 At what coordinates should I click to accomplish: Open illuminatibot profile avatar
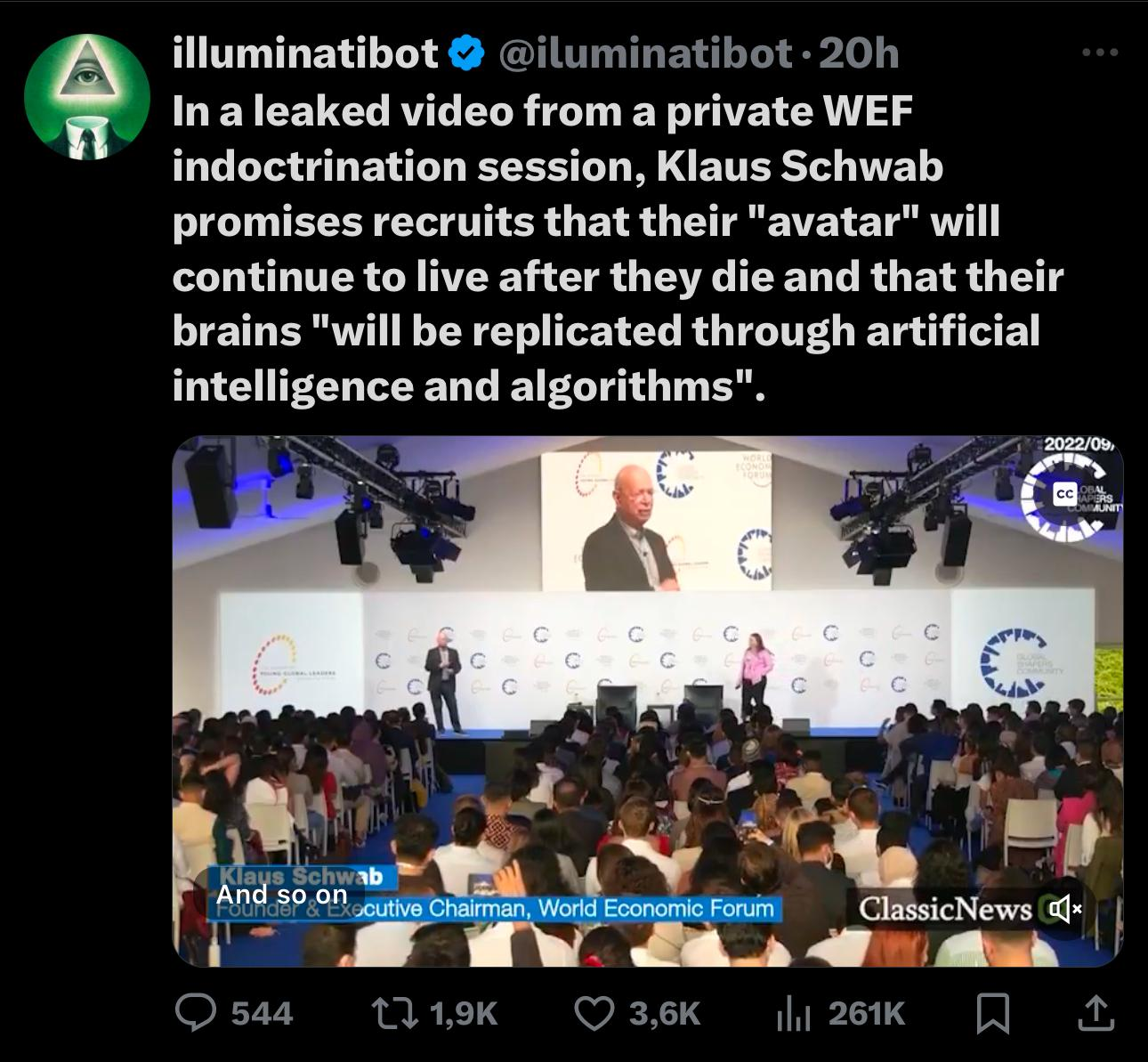[x=86, y=97]
